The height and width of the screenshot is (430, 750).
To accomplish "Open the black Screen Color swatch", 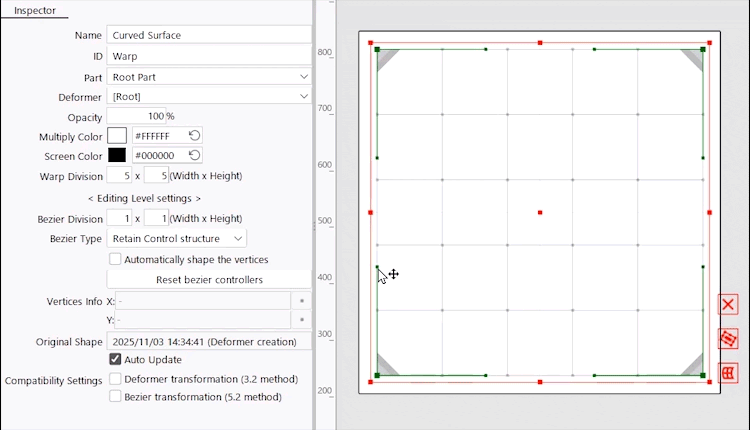I will [117, 156].
